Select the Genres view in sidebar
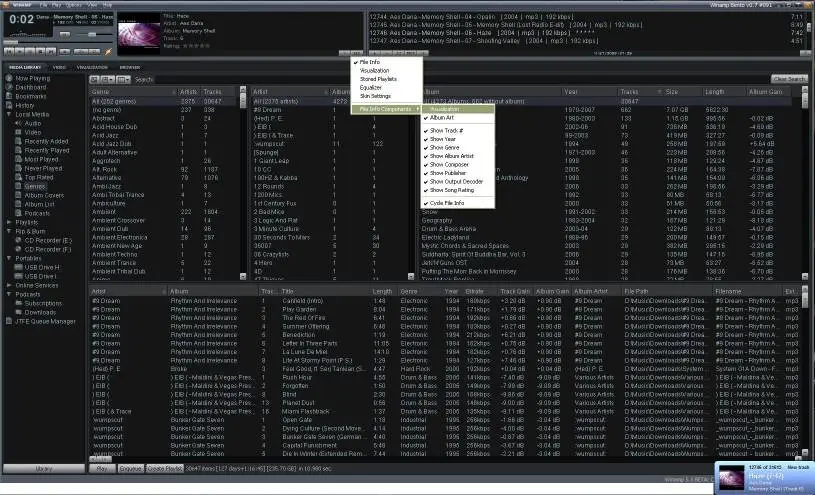The height and width of the screenshot is (495, 815). [35, 186]
